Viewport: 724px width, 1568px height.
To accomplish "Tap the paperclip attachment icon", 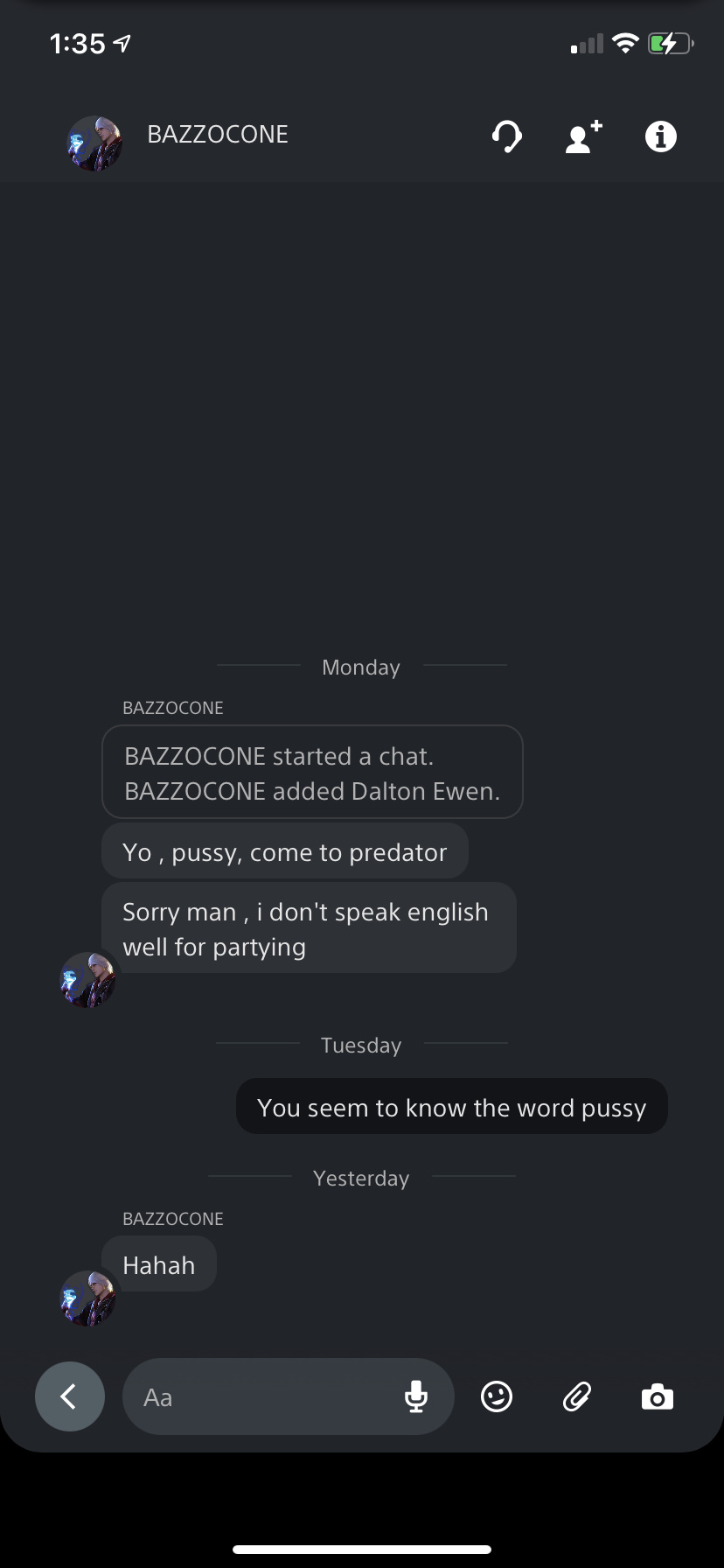I will pyautogui.click(x=577, y=1396).
